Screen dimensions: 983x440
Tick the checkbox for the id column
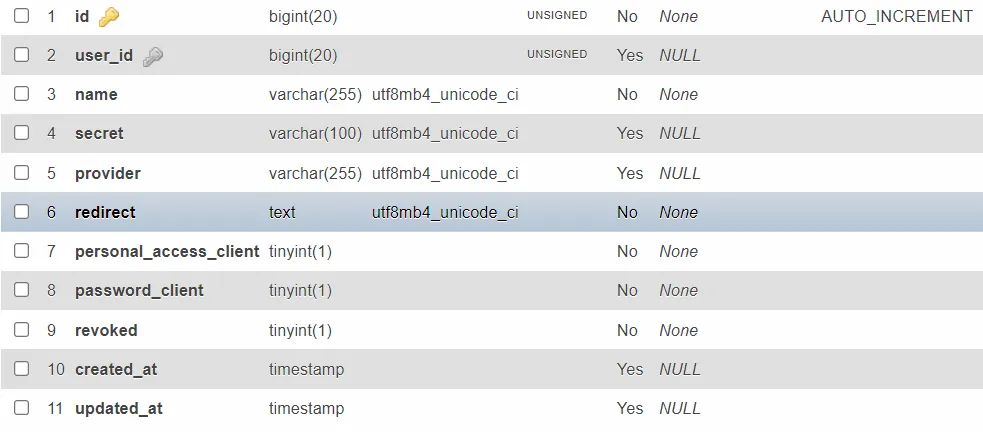click(x=21, y=16)
